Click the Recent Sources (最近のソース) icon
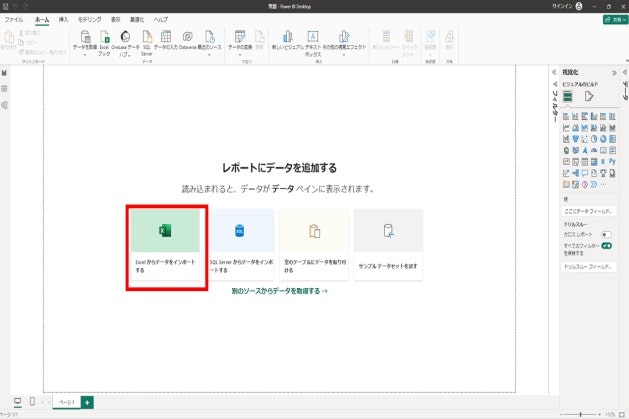 tap(209, 36)
